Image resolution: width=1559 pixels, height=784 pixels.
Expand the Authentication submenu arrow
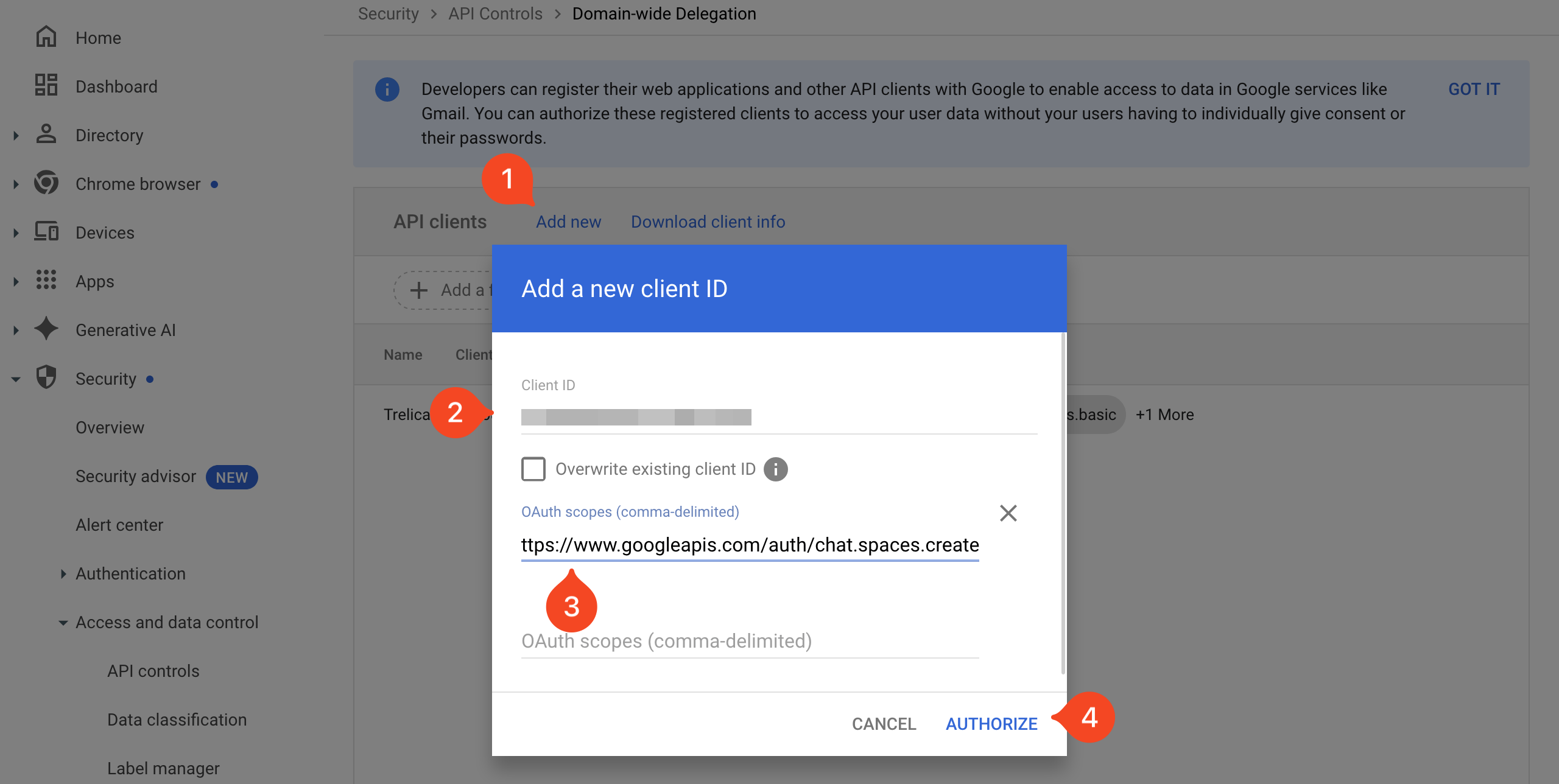point(63,573)
